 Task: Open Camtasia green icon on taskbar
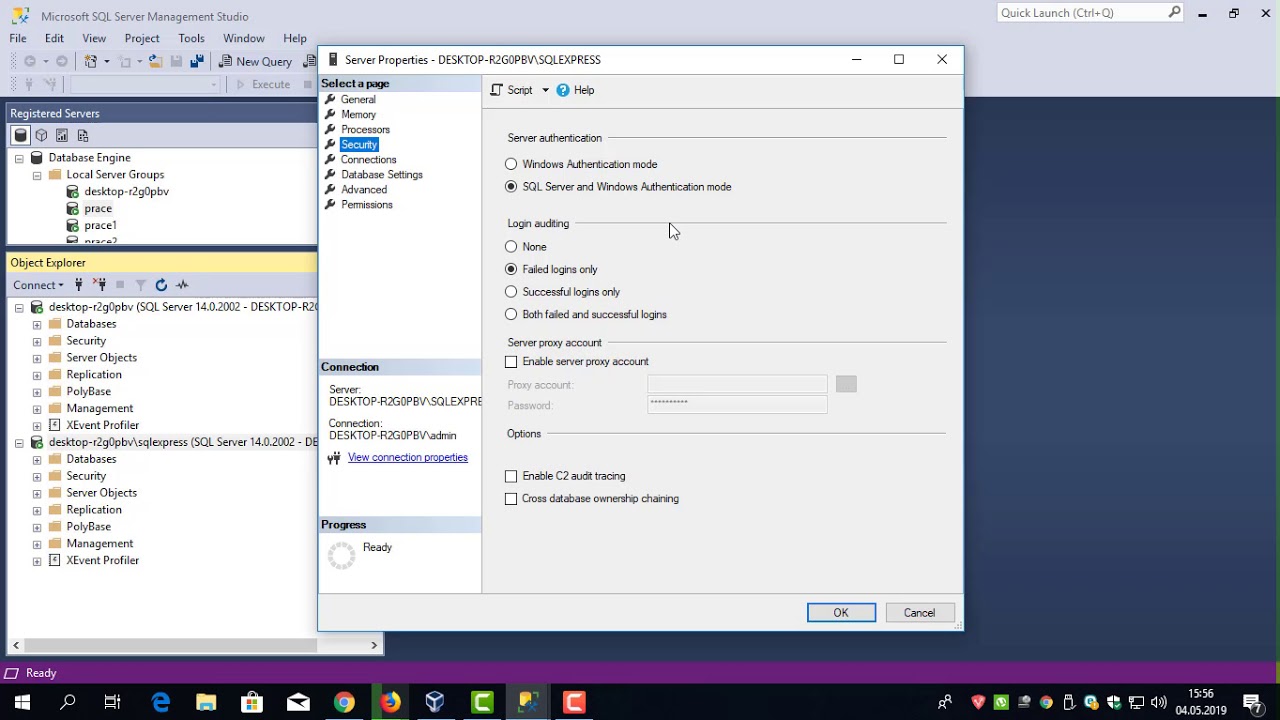482,702
